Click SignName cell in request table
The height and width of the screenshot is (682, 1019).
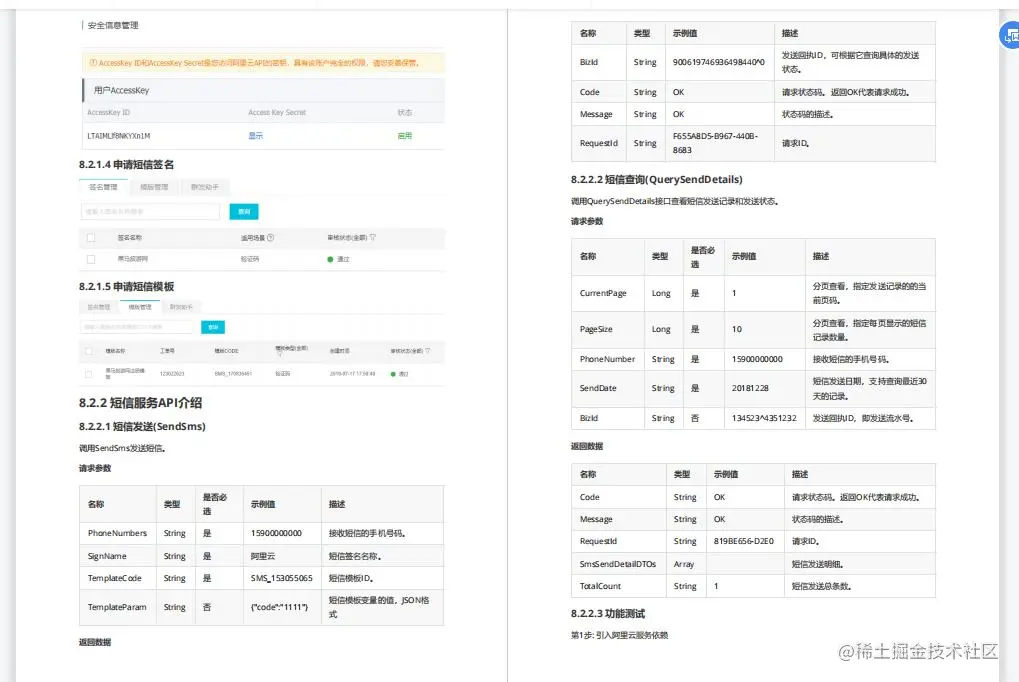pyautogui.click(x=118, y=556)
